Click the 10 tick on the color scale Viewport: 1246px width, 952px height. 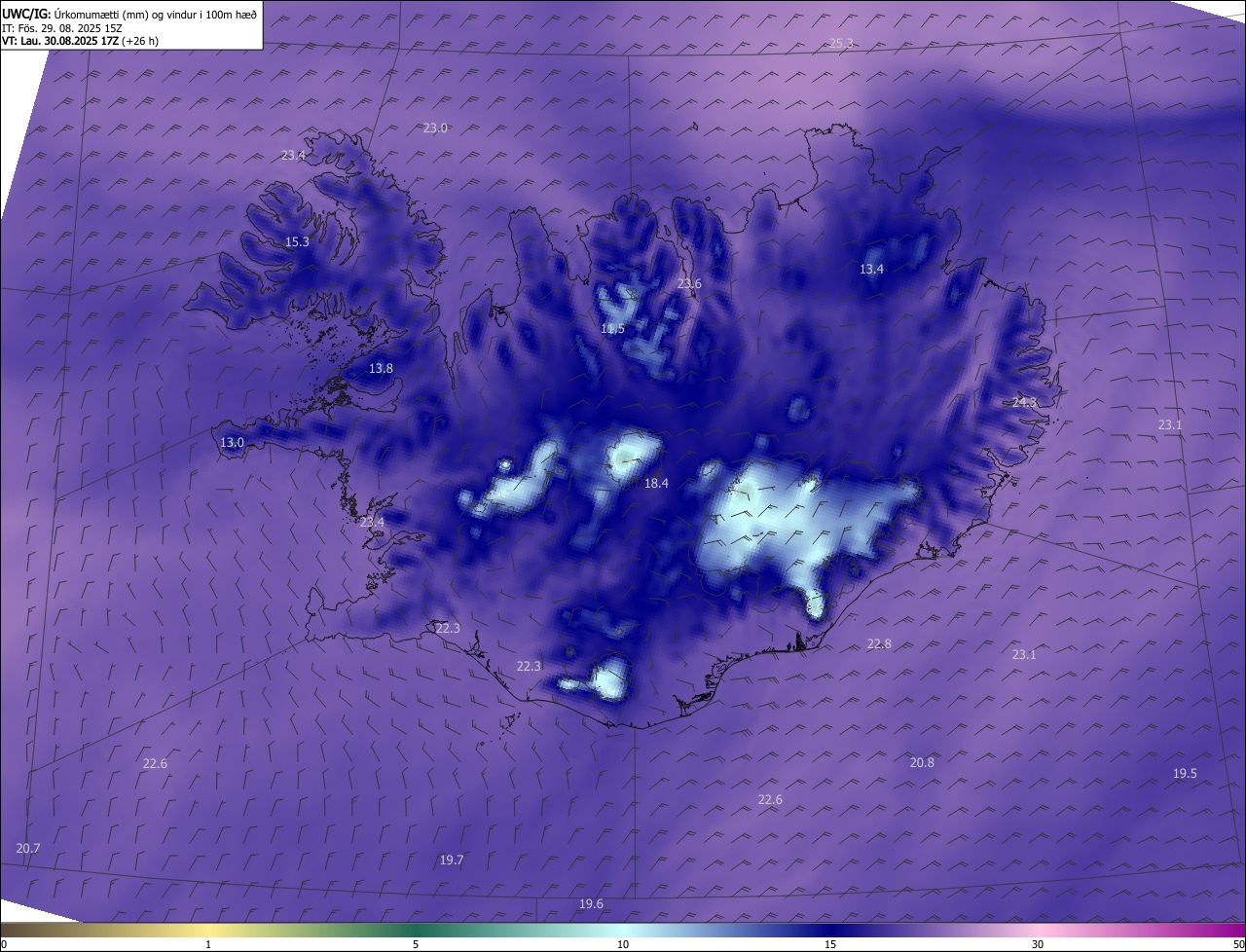[x=623, y=944]
